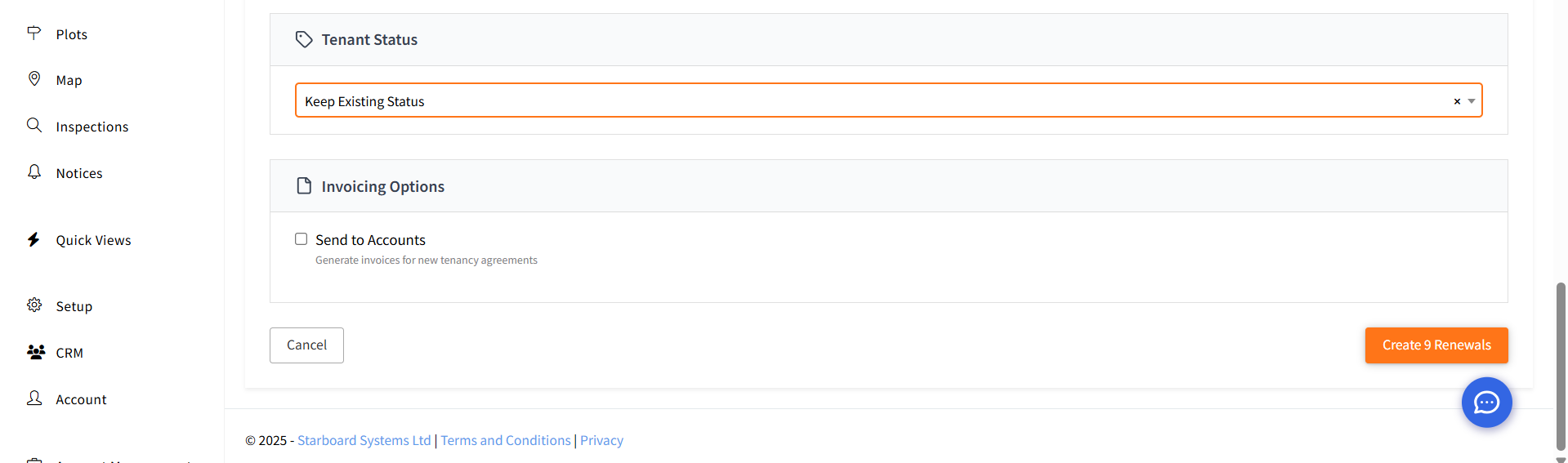Click the Notices bell icon

pyautogui.click(x=34, y=171)
